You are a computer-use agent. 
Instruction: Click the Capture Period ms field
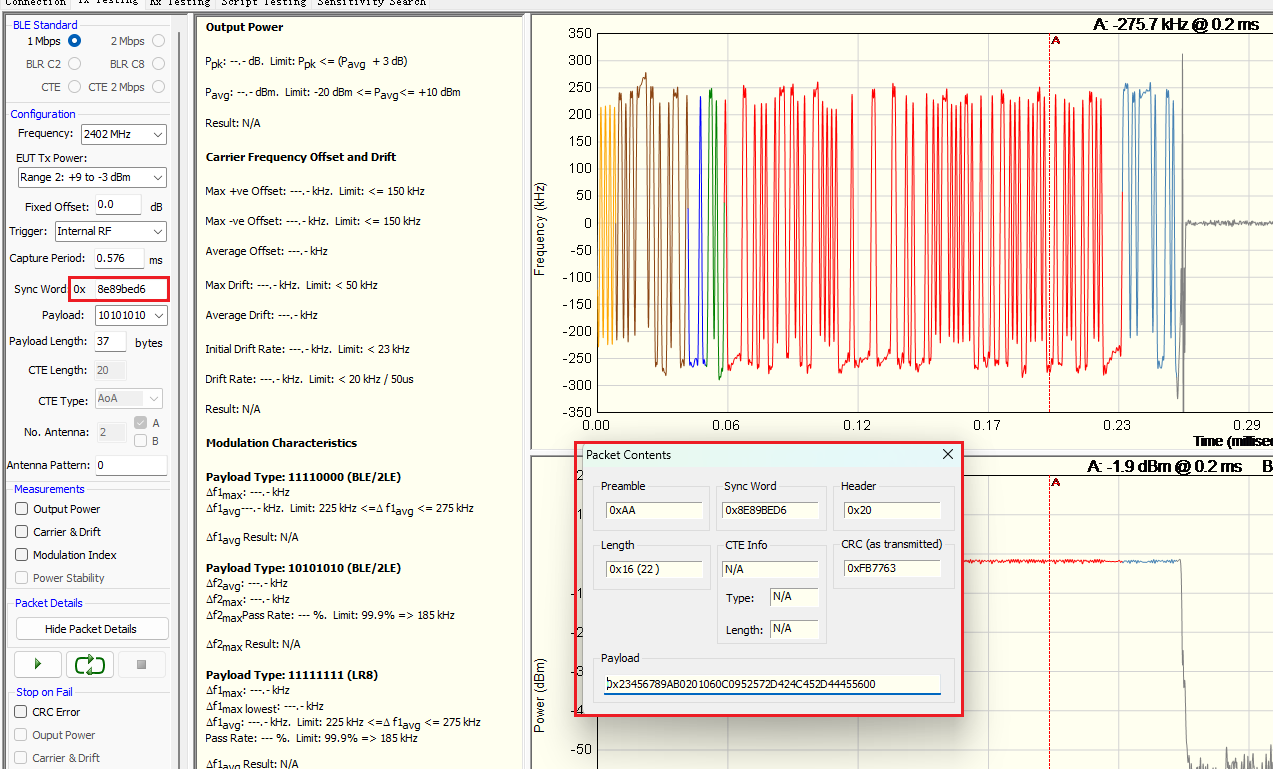click(x=119, y=258)
